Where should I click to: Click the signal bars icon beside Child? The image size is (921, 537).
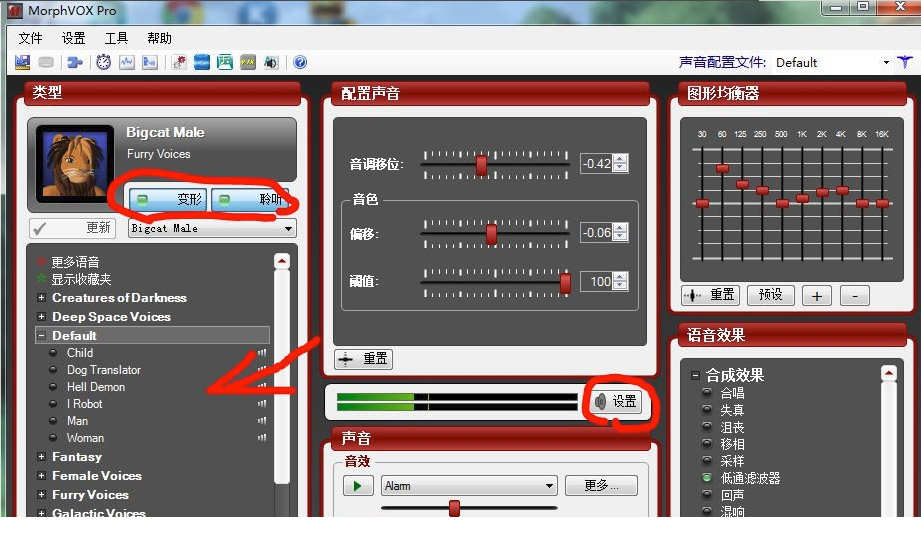click(262, 353)
